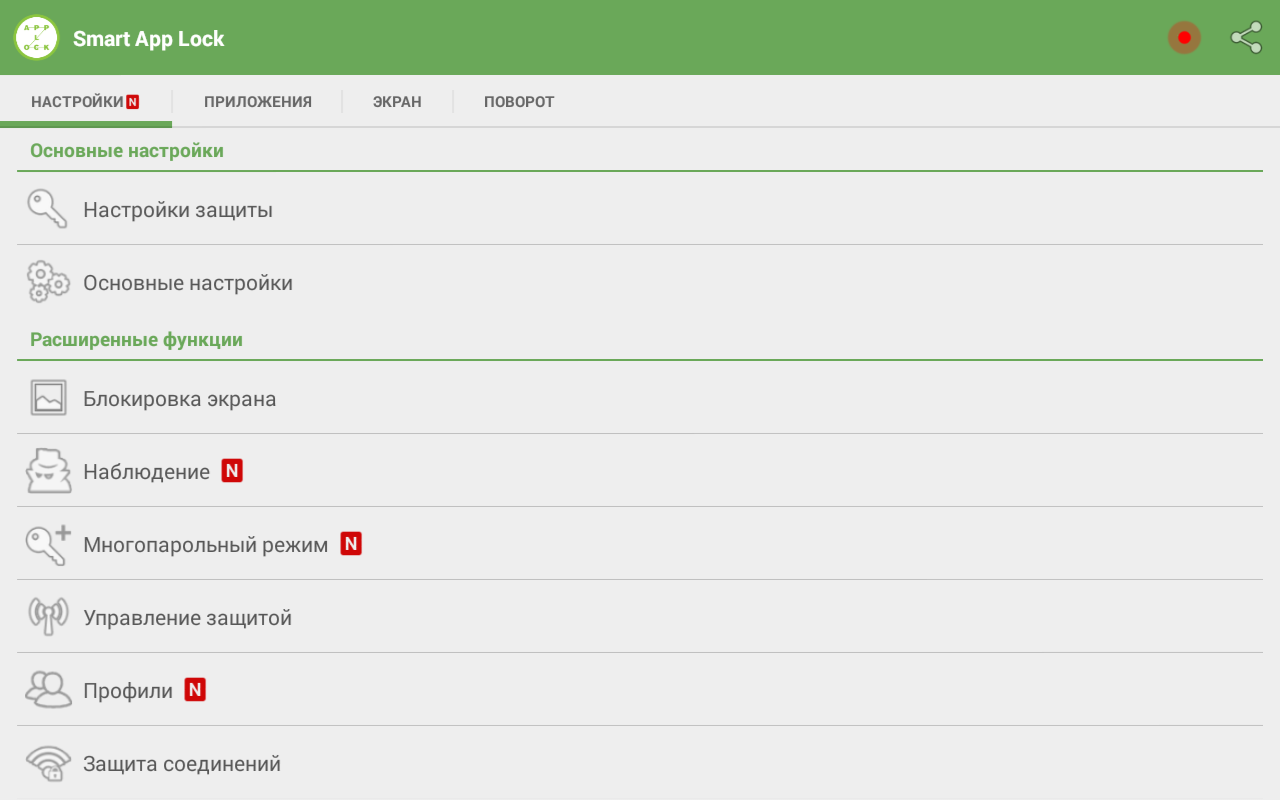Screen dimensions: 1280x800
Task: Switch to the ЭКРАН tab
Action: (397, 102)
